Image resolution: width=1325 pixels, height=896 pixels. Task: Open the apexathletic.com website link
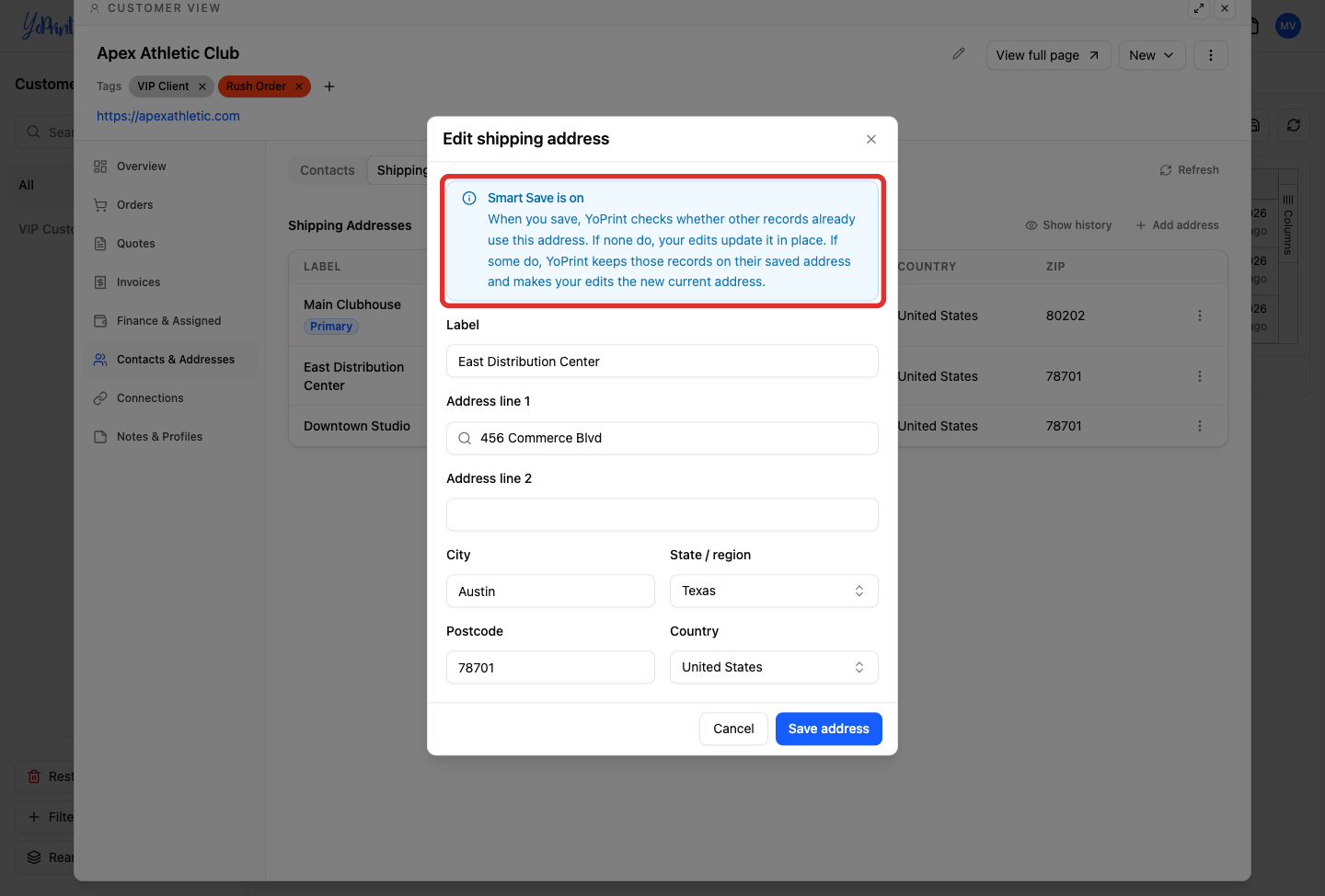tap(168, 116)
